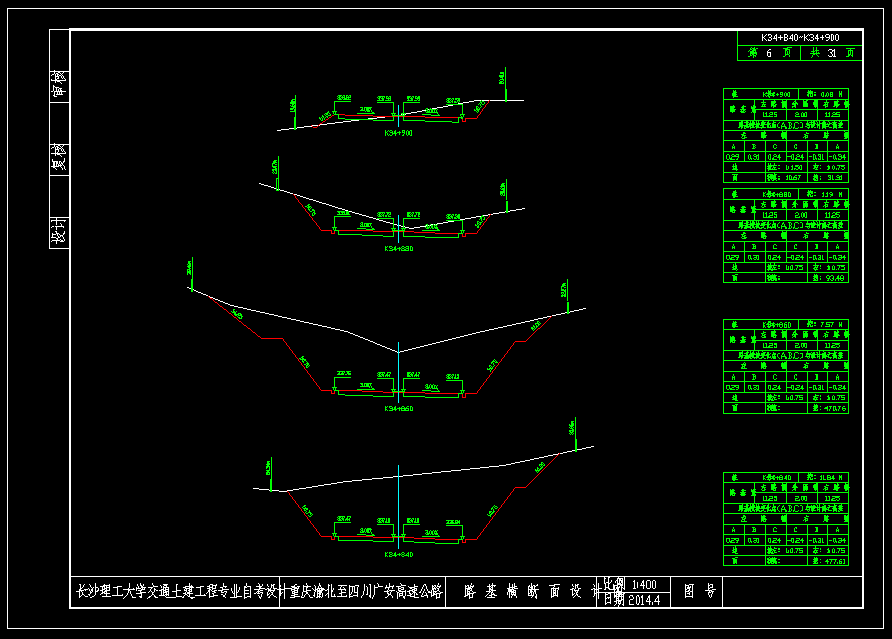The width and height of the screenshot is (892, 639).
Task: Click the K34+860 station label
Action: pos(399,408)
